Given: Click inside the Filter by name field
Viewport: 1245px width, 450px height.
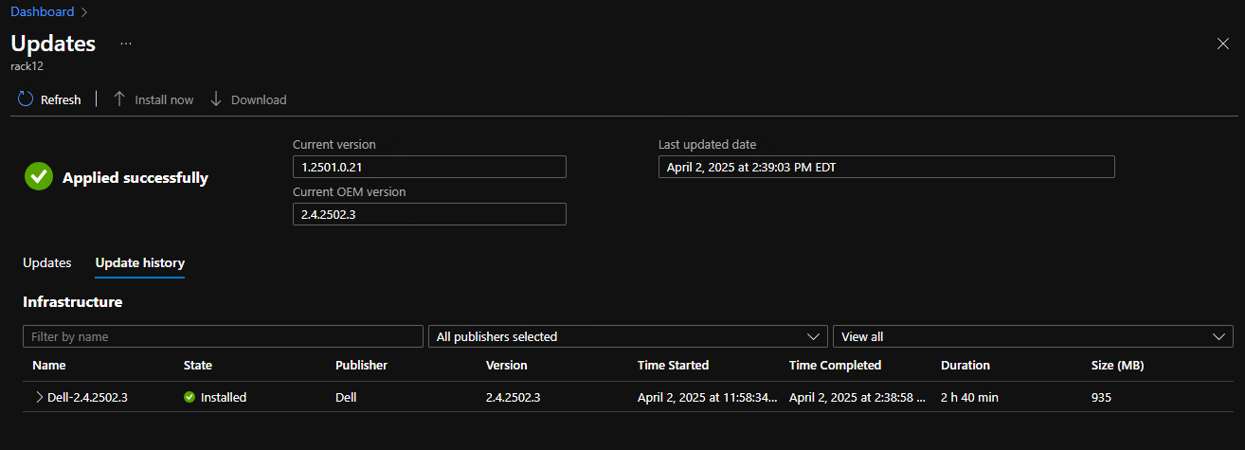Looking at the screenshot, I should tap(223, 337).
